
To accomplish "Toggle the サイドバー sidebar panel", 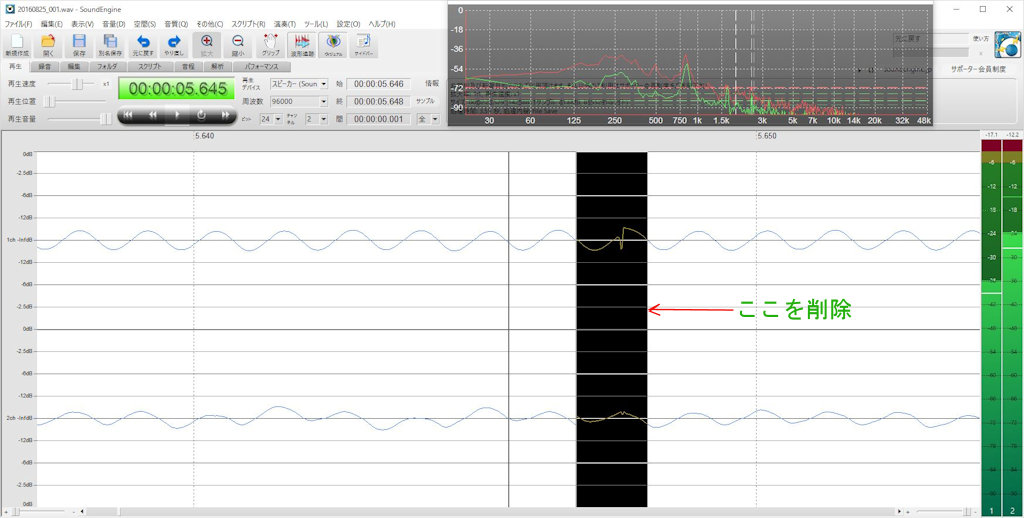I will [364, 45].
